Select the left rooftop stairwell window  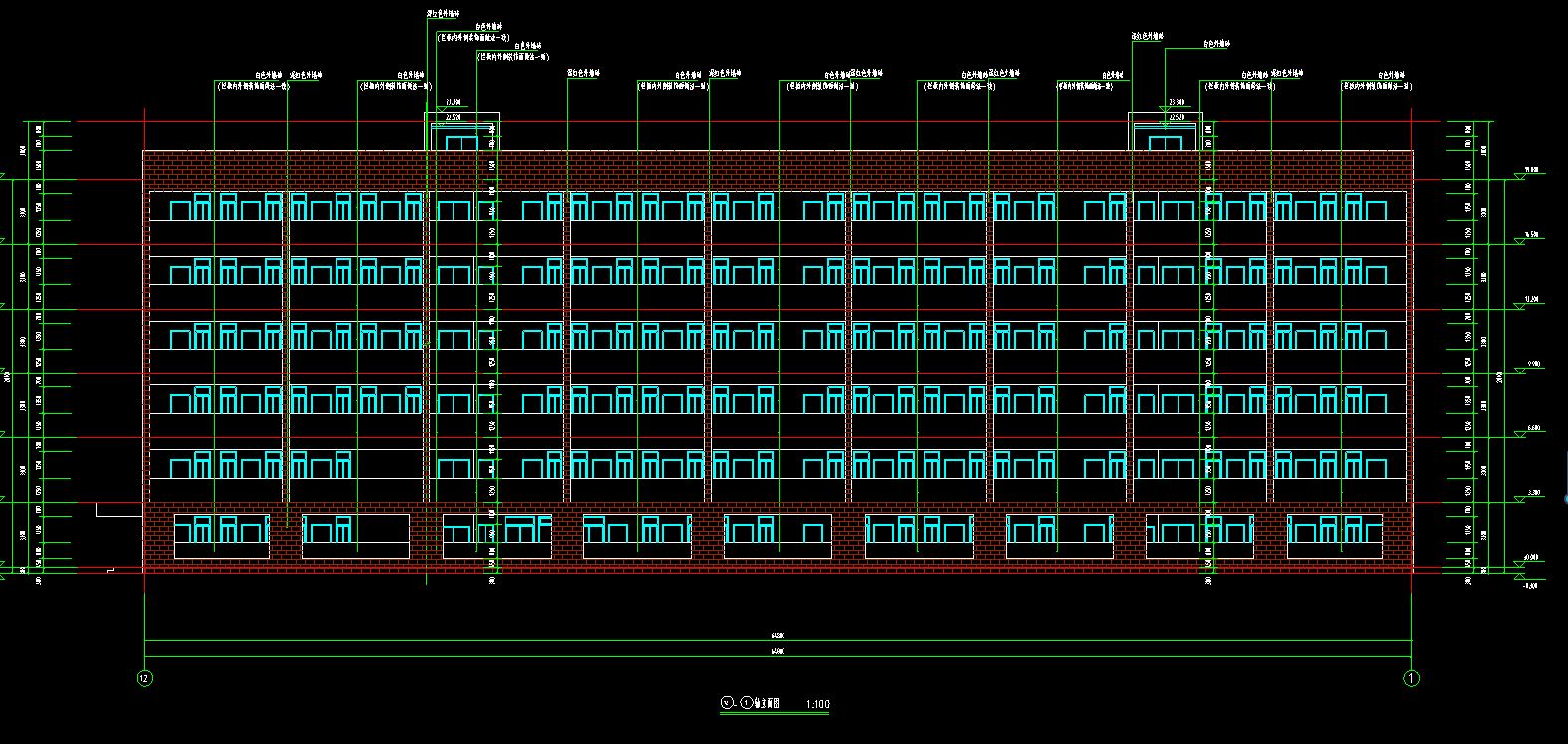pyautogui.click(x=461, y=143)
